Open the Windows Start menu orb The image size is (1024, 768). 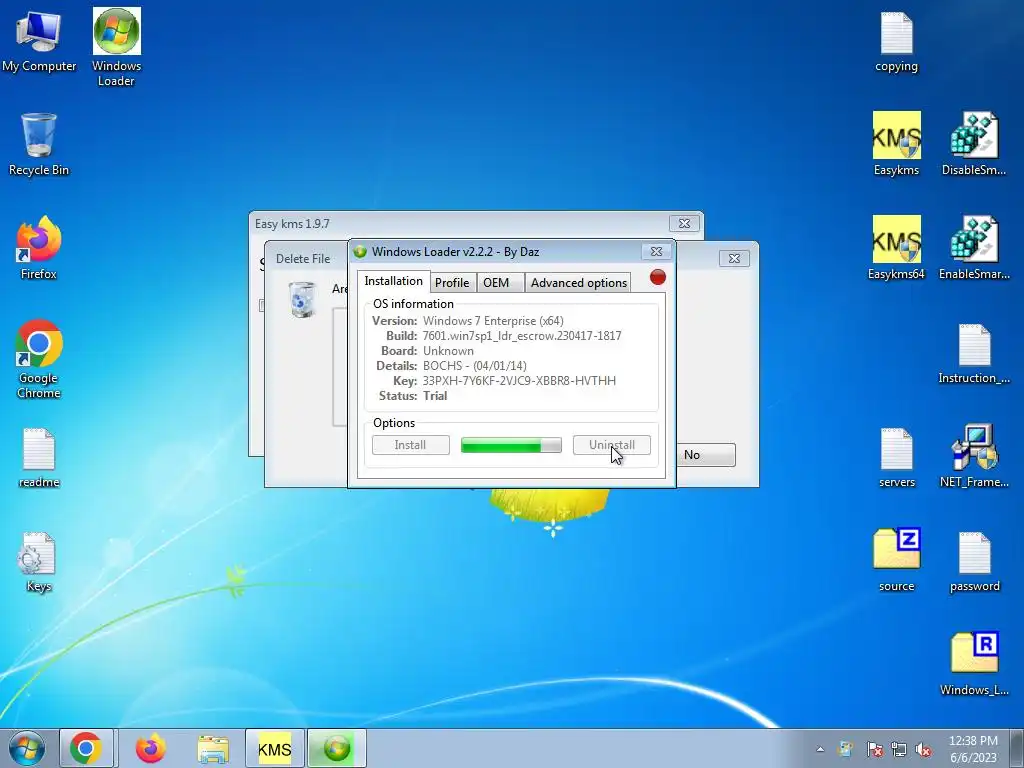click(x=27, y=748)
